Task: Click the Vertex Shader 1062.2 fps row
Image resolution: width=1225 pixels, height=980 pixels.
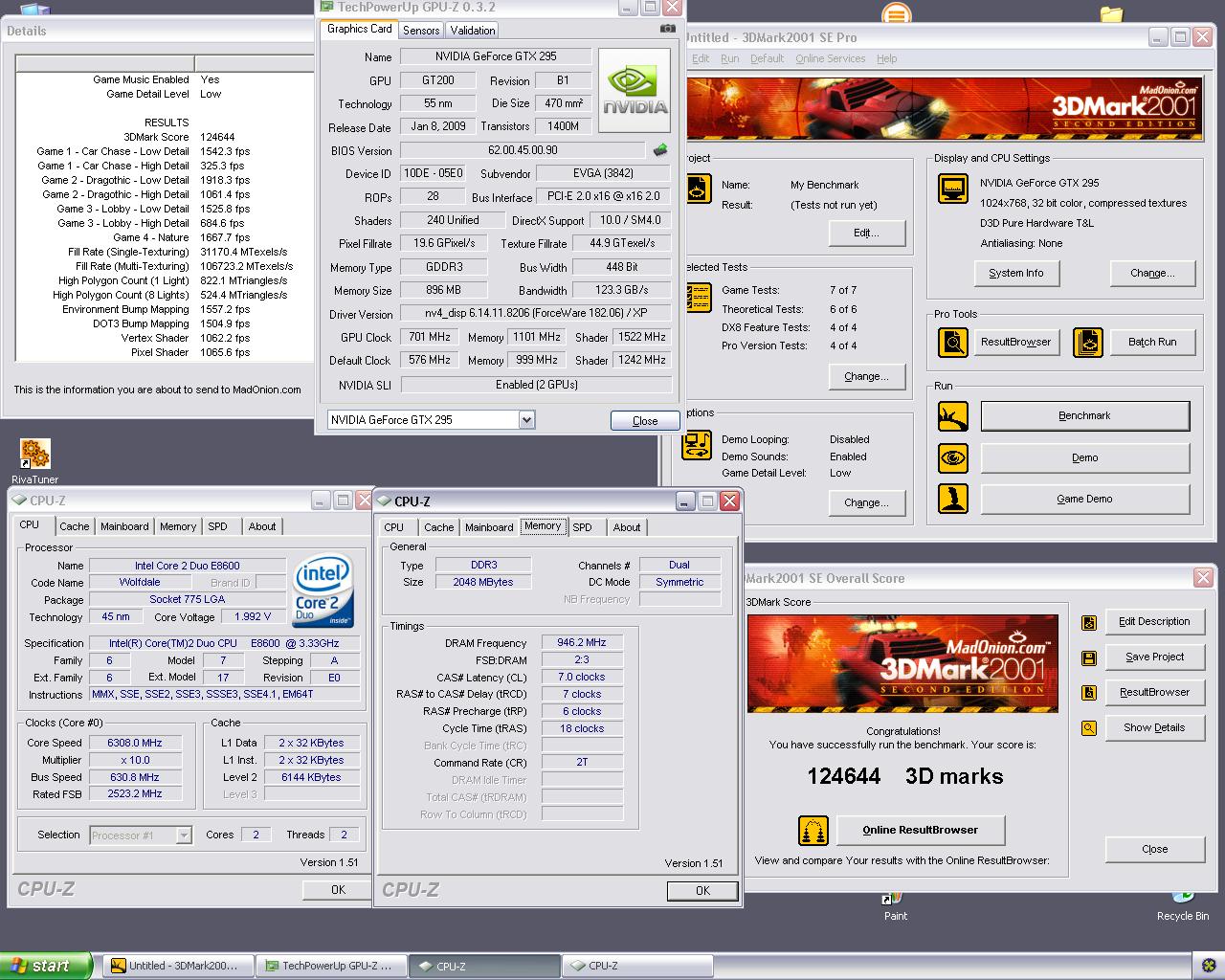Action: tap(165, 338)
